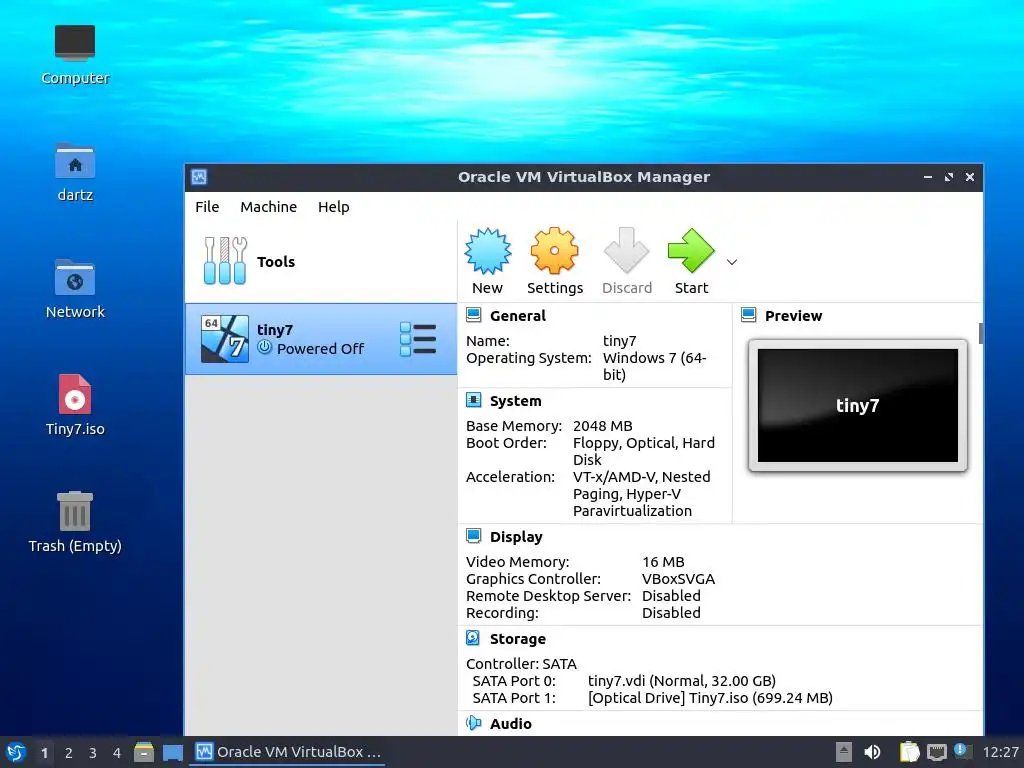
Task: Click the 2048 MB base memory value
Action: coord(602,426)
